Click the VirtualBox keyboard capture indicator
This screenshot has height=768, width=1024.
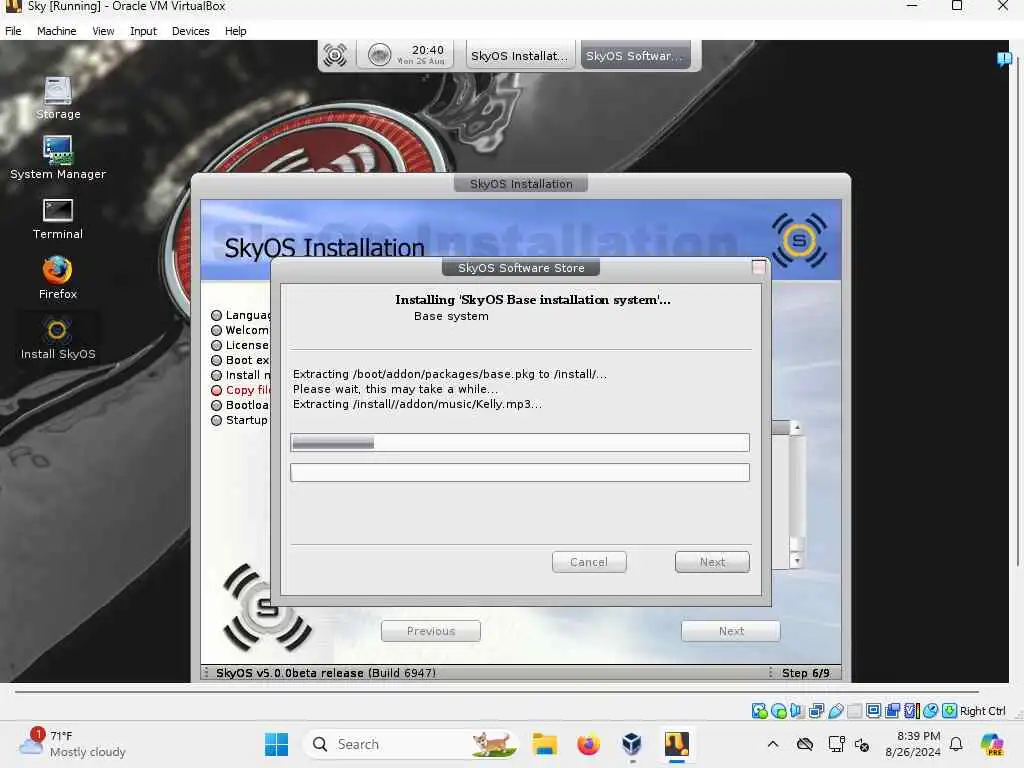950,711
